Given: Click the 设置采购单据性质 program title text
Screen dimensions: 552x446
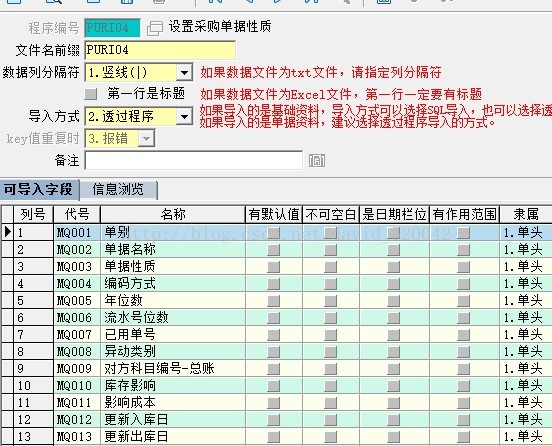Looking at the screenshot, I should pyautogui.click(x=220, y=27).
